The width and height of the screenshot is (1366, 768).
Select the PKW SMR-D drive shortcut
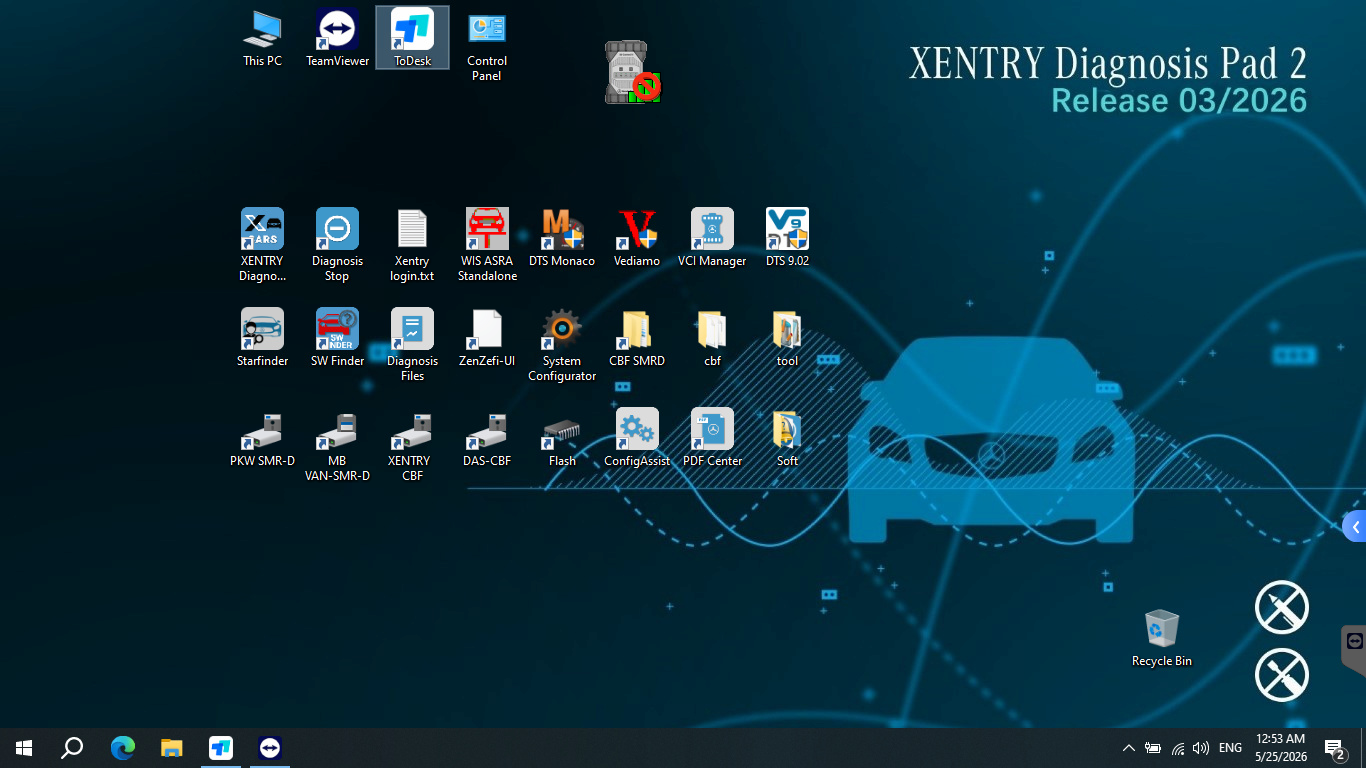(x=262, y=438)
